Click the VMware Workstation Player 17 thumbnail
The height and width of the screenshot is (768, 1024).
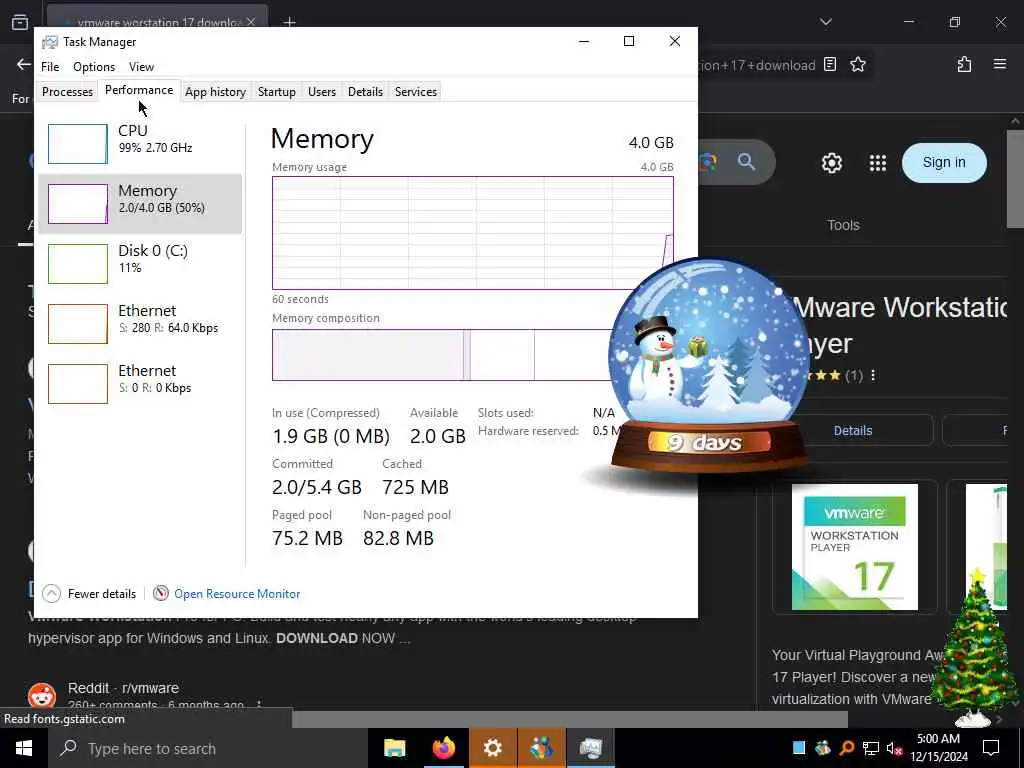854,547
